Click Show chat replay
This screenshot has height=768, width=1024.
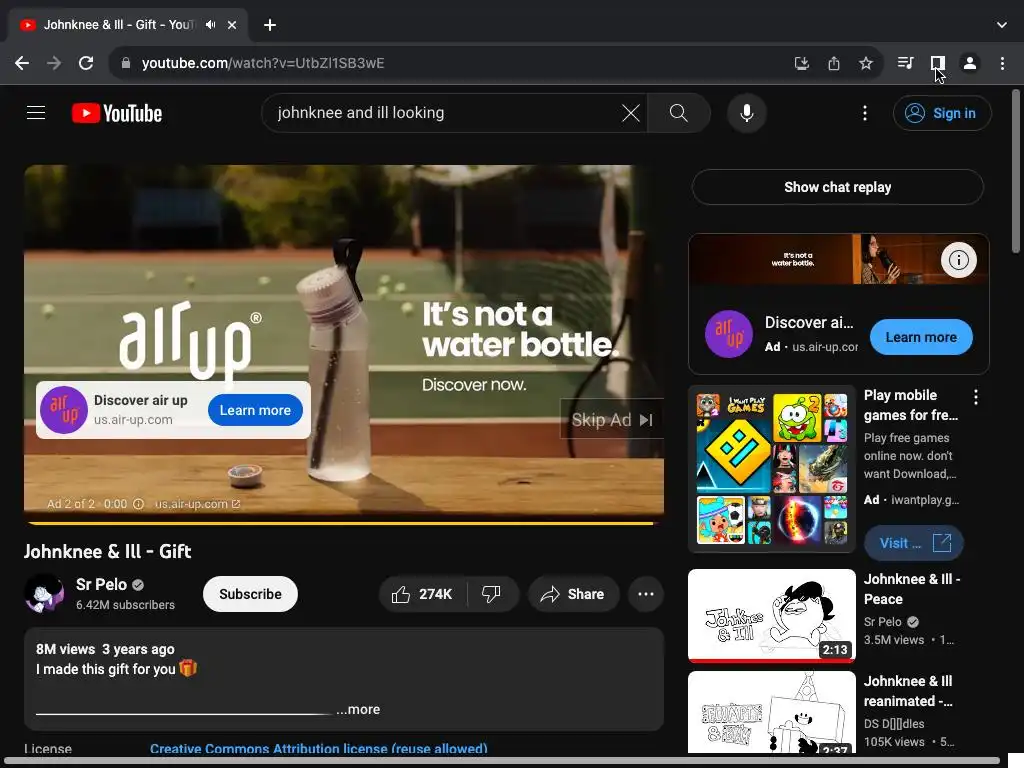pos(837,187)
